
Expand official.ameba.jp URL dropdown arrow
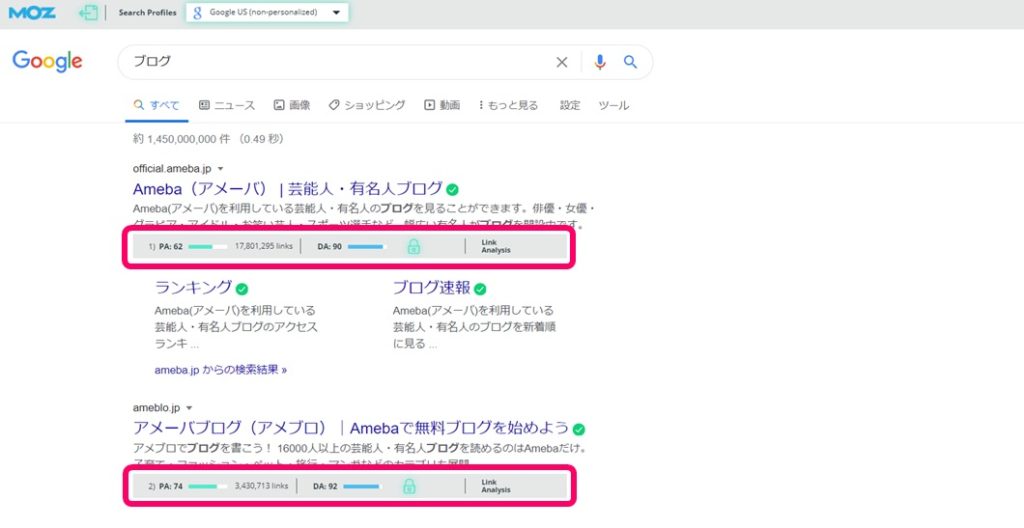(x=220, y=169)
